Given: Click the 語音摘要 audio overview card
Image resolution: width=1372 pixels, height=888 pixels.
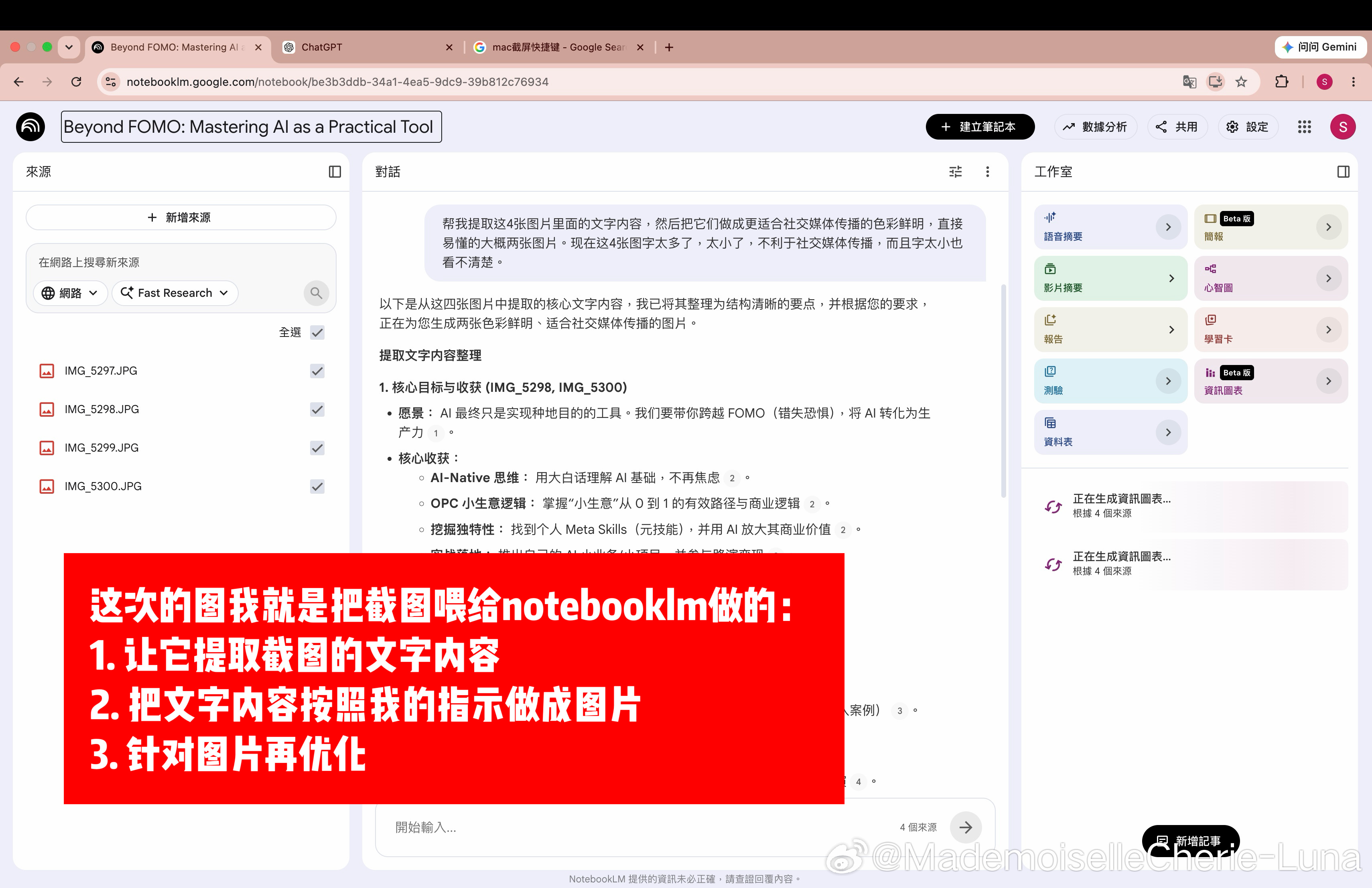Looking at the screenshot, I should click(x=1110, y=227).
